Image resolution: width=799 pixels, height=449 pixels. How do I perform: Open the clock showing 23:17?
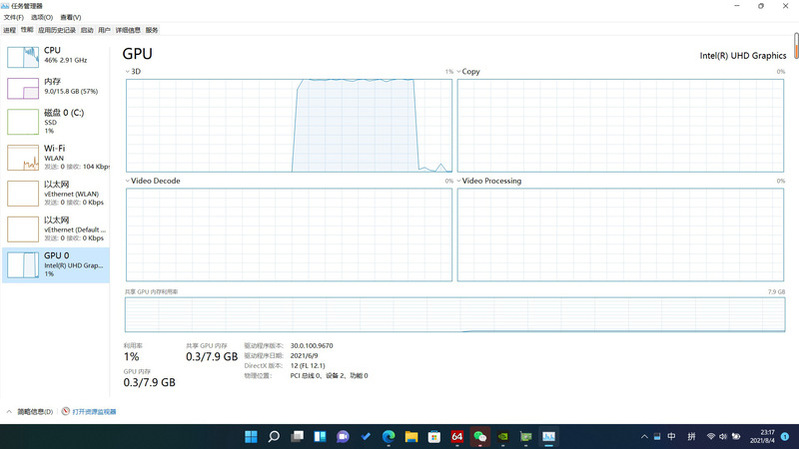tap(762, 436)
